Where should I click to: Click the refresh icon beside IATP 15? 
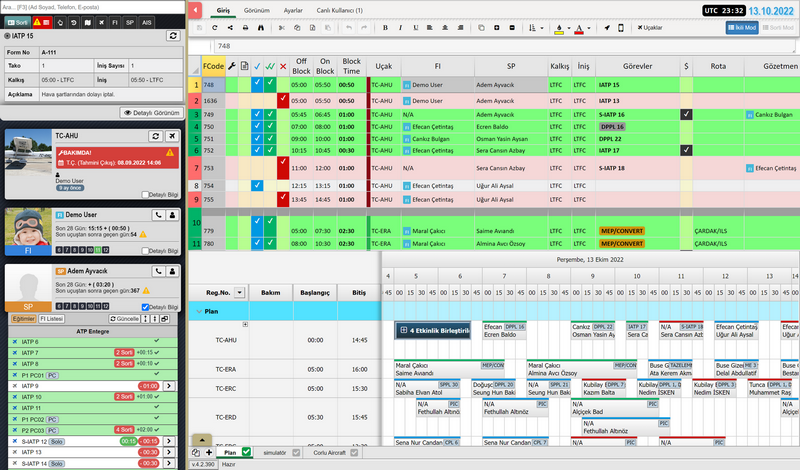tap(172, 35)
